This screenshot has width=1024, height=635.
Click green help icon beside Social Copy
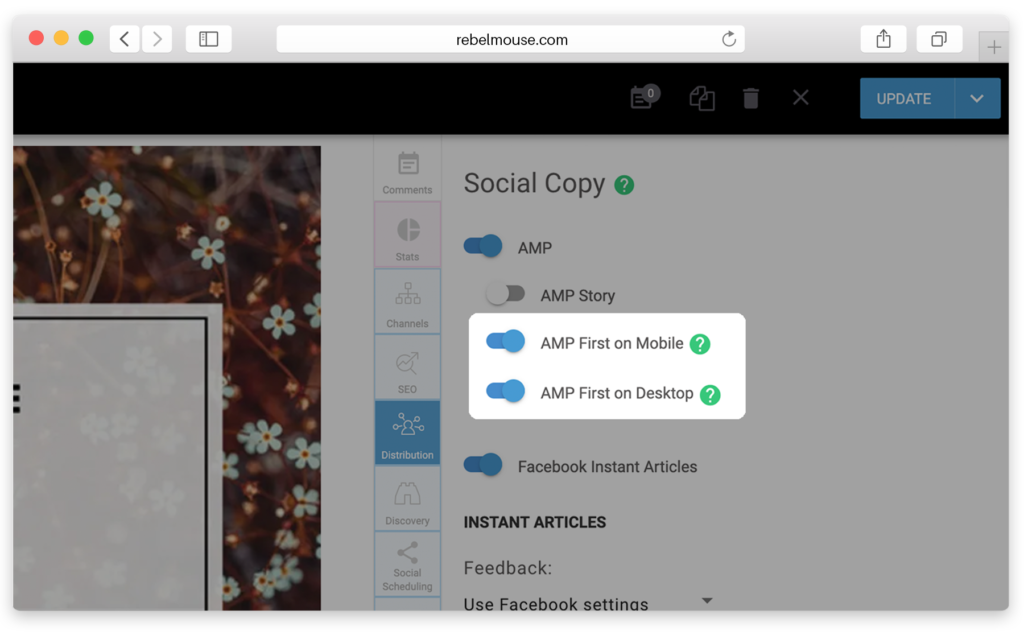click(x=624, y=185)
